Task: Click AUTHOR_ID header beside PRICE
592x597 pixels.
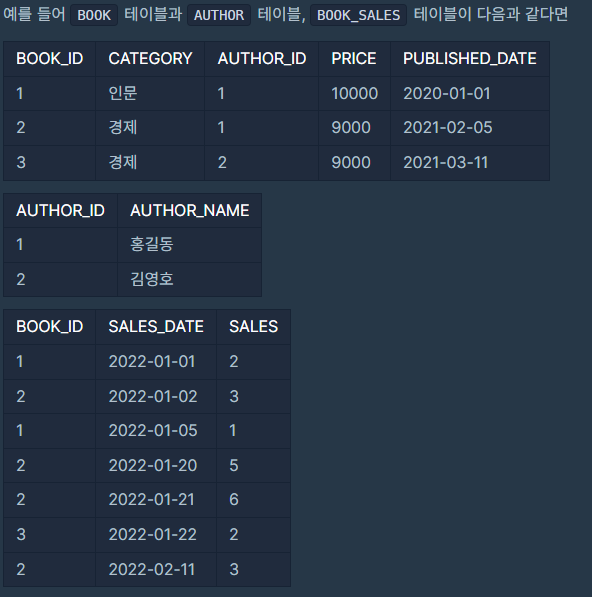Action: (262, 59)
